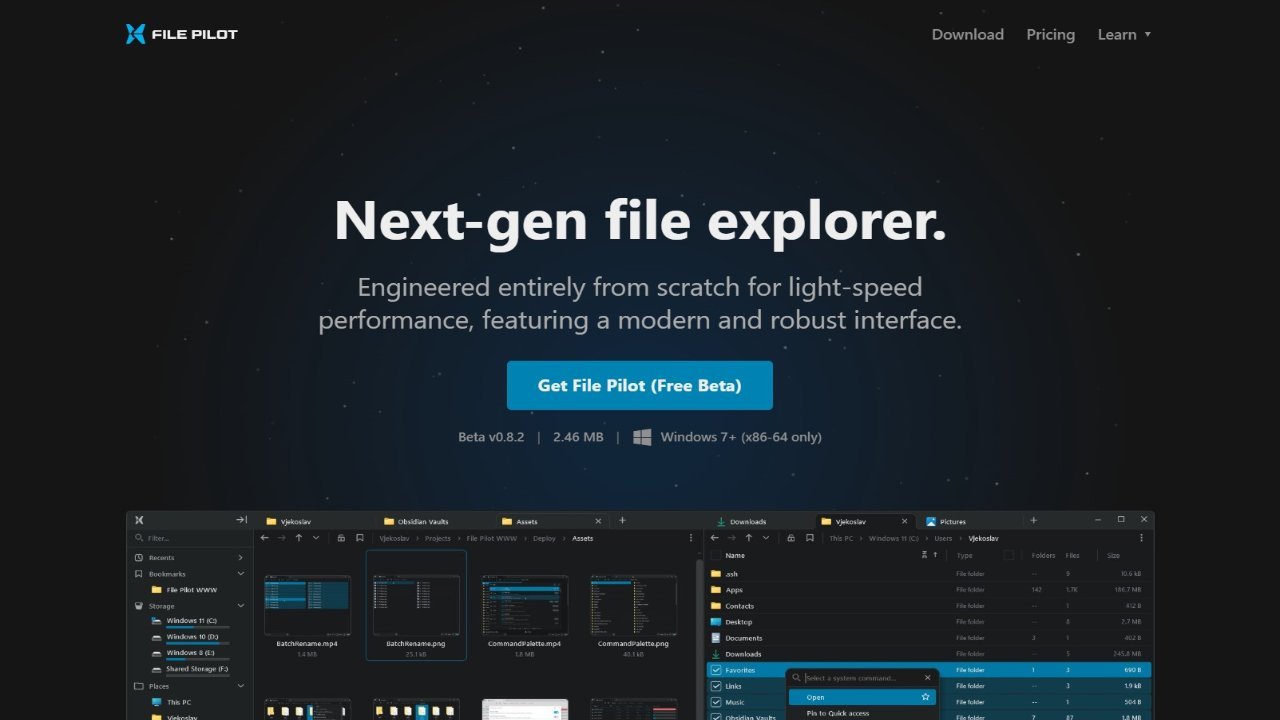This screenshot has height=720, width=1280.
Task: Click Users in the breadcrumb path
Action: [x=944, y=538]
